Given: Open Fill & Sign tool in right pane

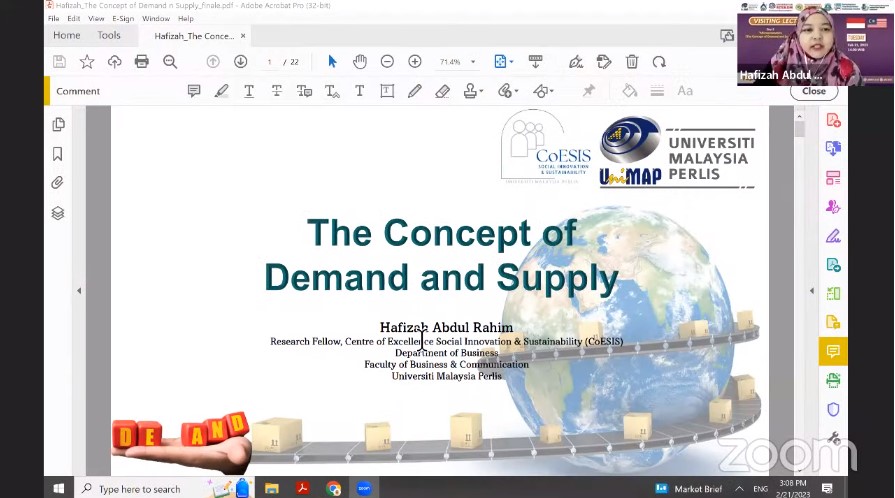Looking at the screenshot, I should [833, 236].
